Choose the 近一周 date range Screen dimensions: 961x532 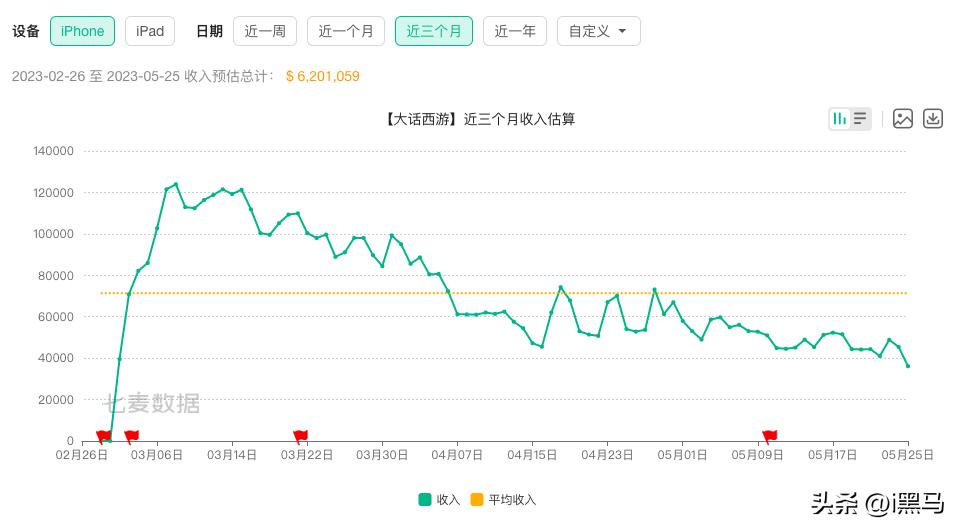tap(265, 31)
